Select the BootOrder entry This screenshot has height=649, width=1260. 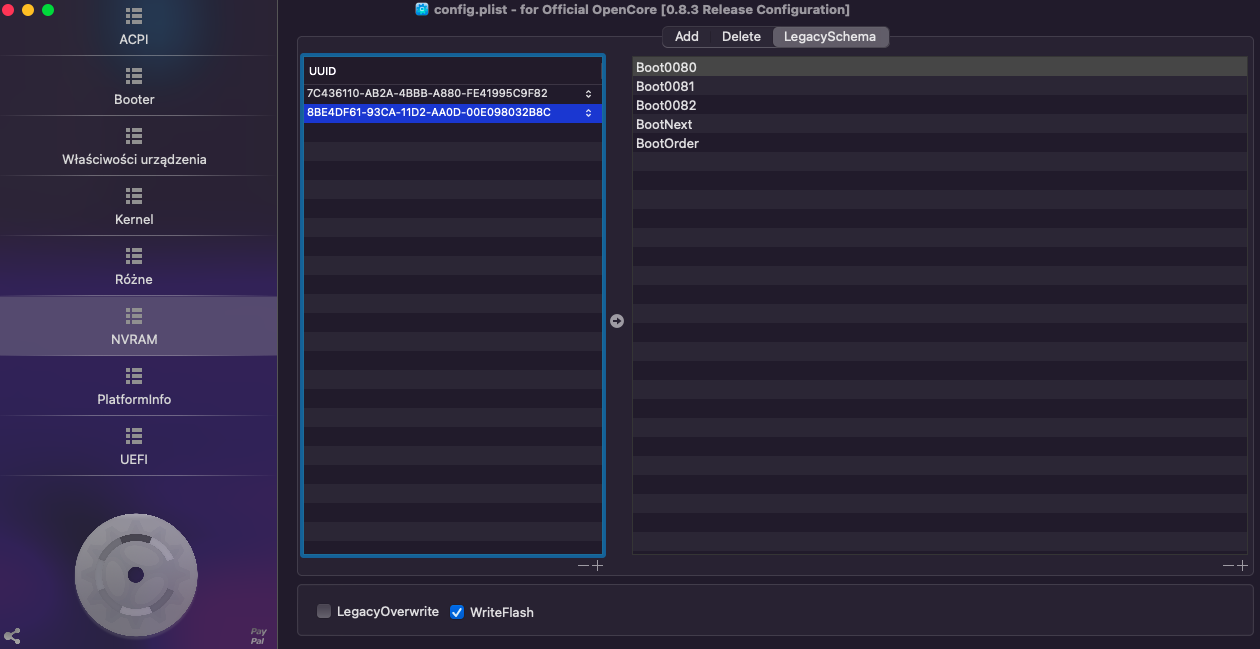(940, 143)
